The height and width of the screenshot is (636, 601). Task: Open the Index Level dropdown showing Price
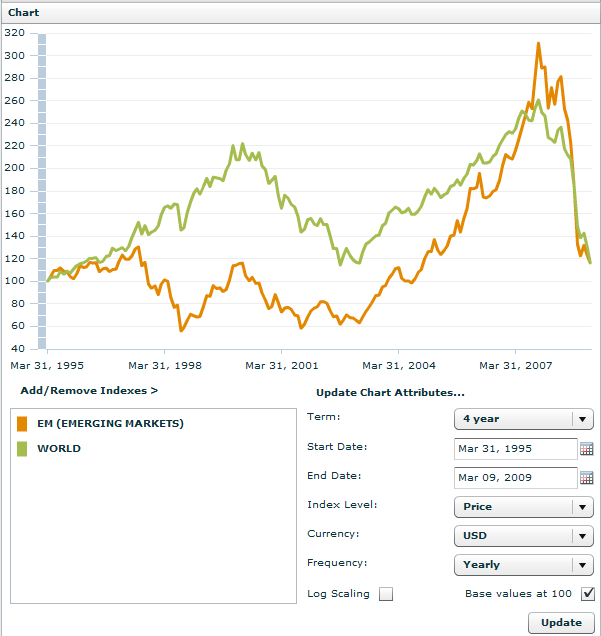[x=523, y=507]
